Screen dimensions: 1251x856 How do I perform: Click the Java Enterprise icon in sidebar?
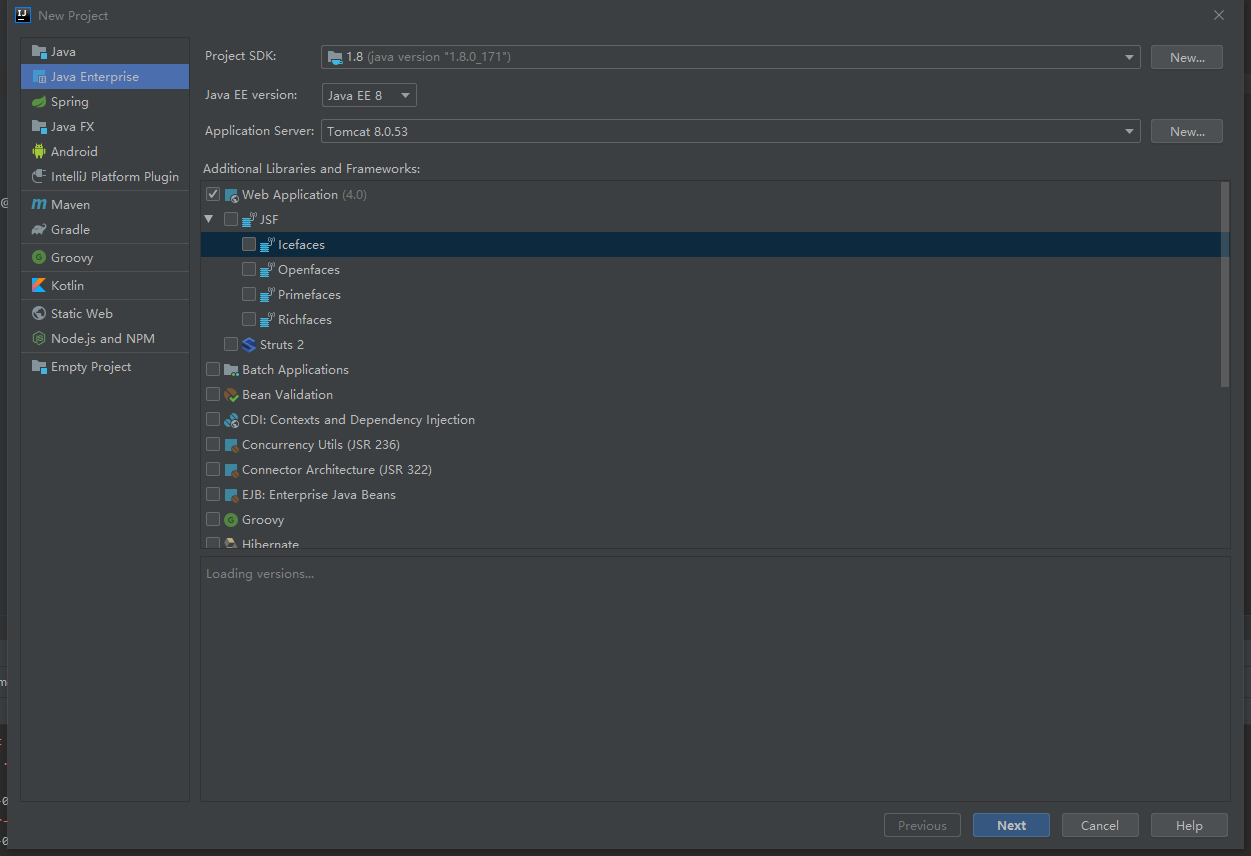coord(39,77)
